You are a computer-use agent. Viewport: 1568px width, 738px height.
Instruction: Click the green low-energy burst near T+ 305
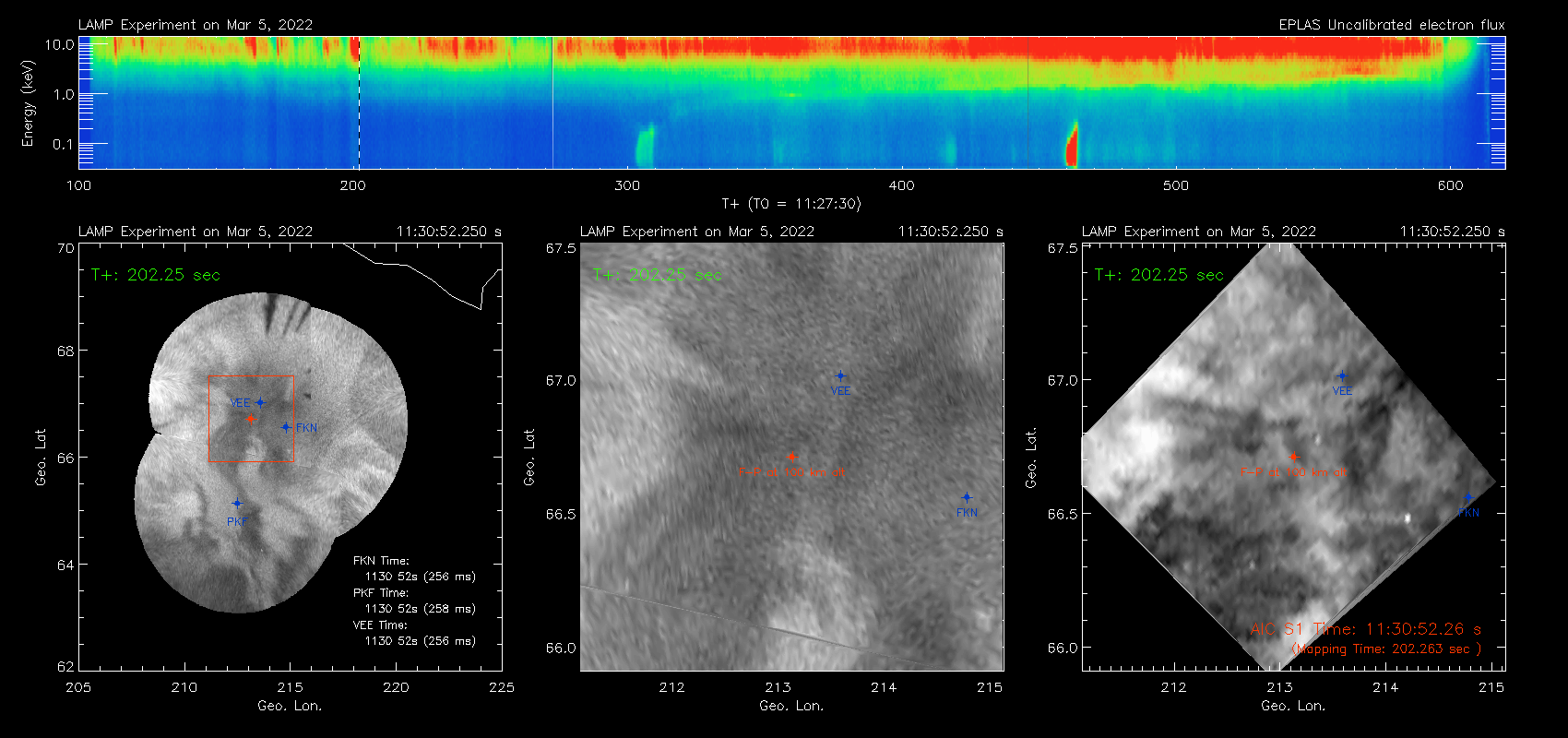pos(644,147)
